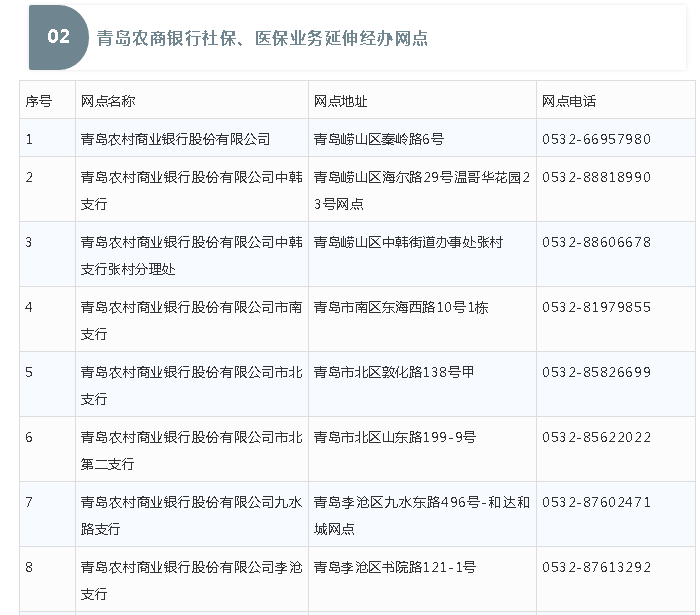Select phone number 0532-87602471

(596, 502)
